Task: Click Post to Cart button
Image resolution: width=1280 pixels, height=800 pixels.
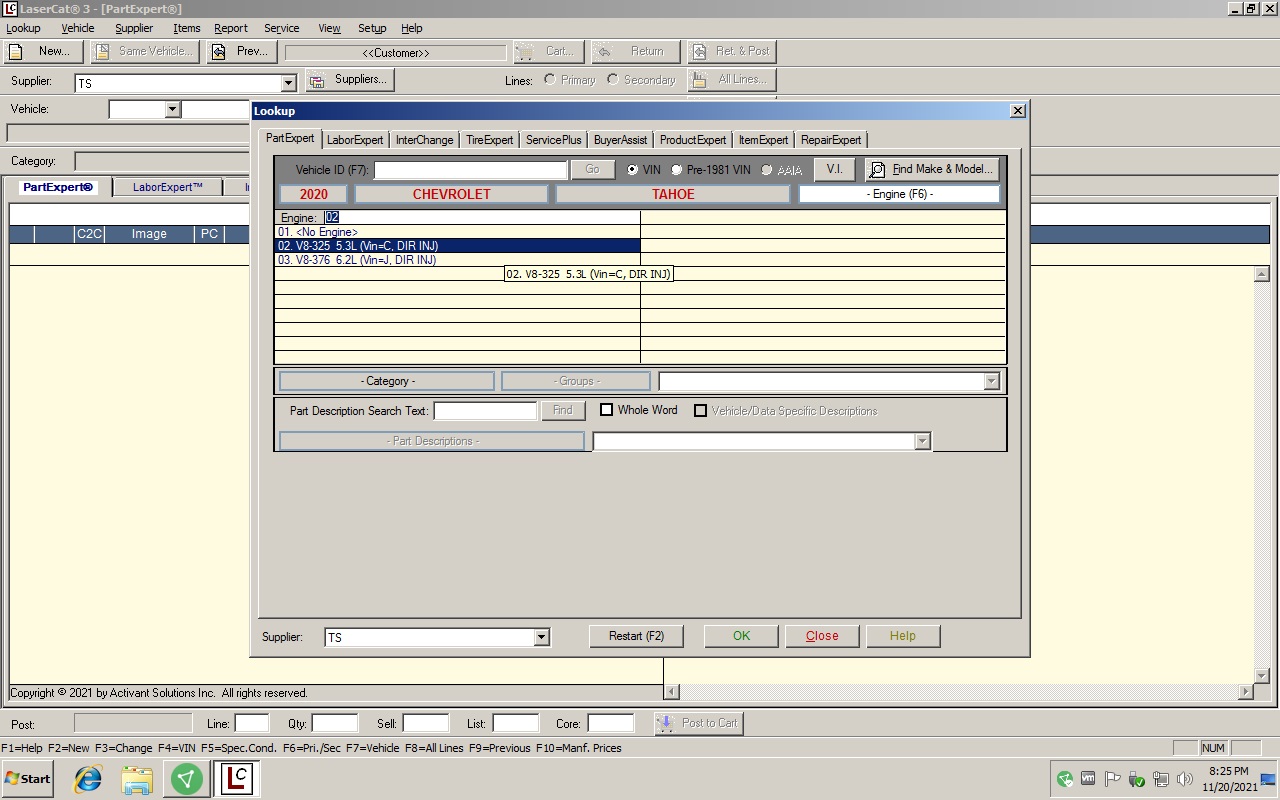Action: click(698, 723)
